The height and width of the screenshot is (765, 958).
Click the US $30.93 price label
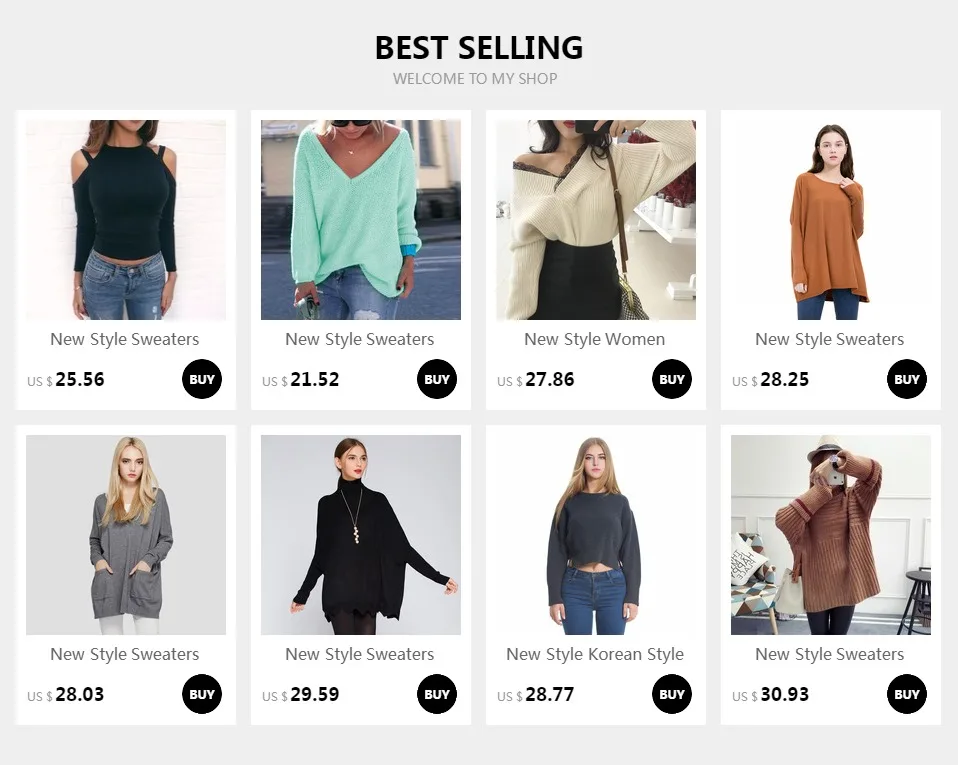point(770,695)
